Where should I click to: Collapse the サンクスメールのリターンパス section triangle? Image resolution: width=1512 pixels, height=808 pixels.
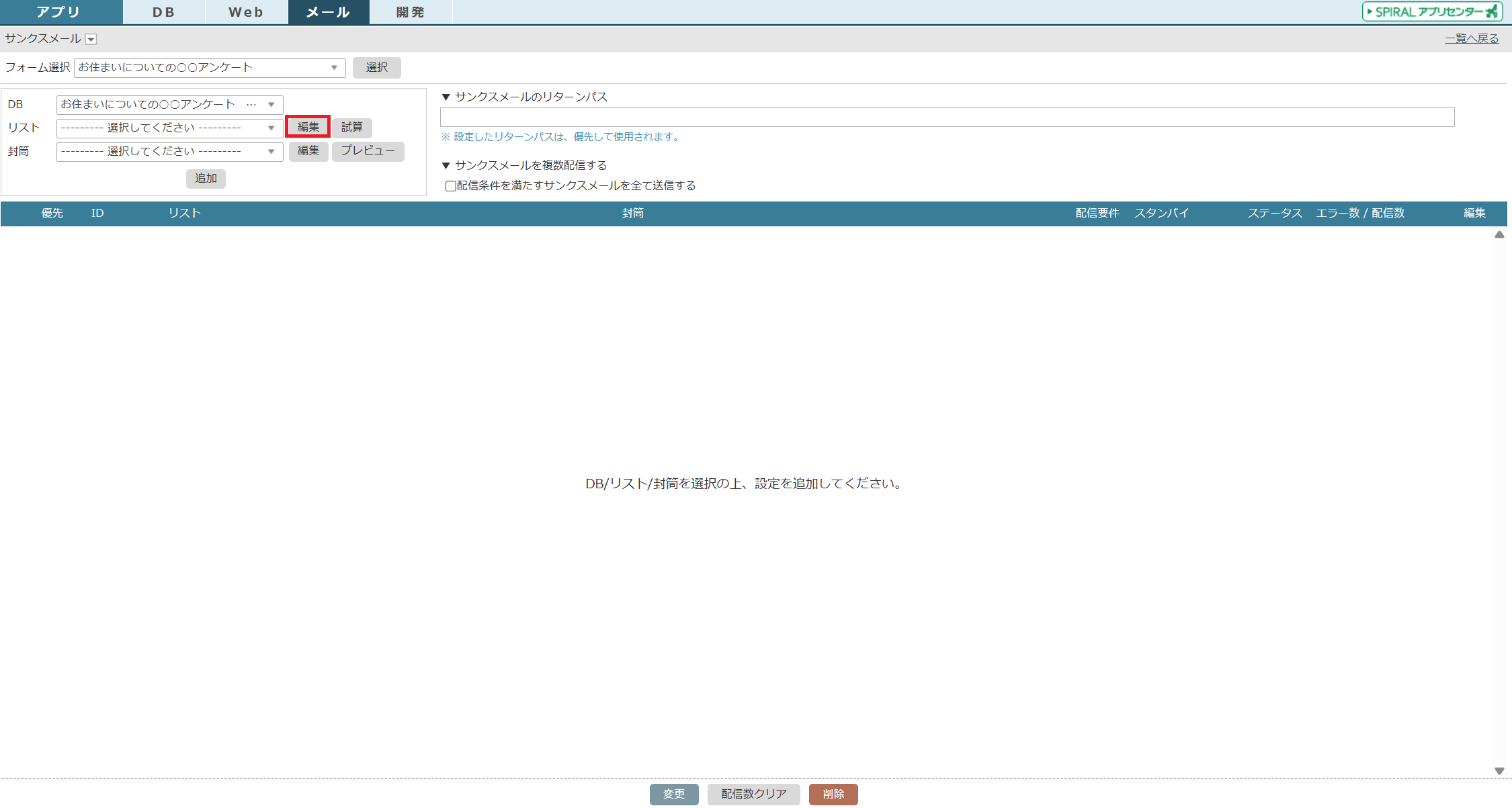tap(446, 97)
